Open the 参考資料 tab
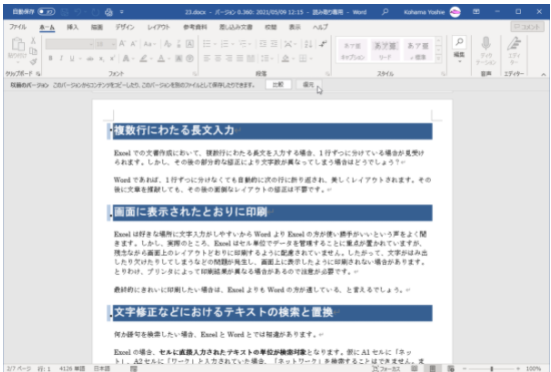This screenshot has height=372, width=551. 195,27
